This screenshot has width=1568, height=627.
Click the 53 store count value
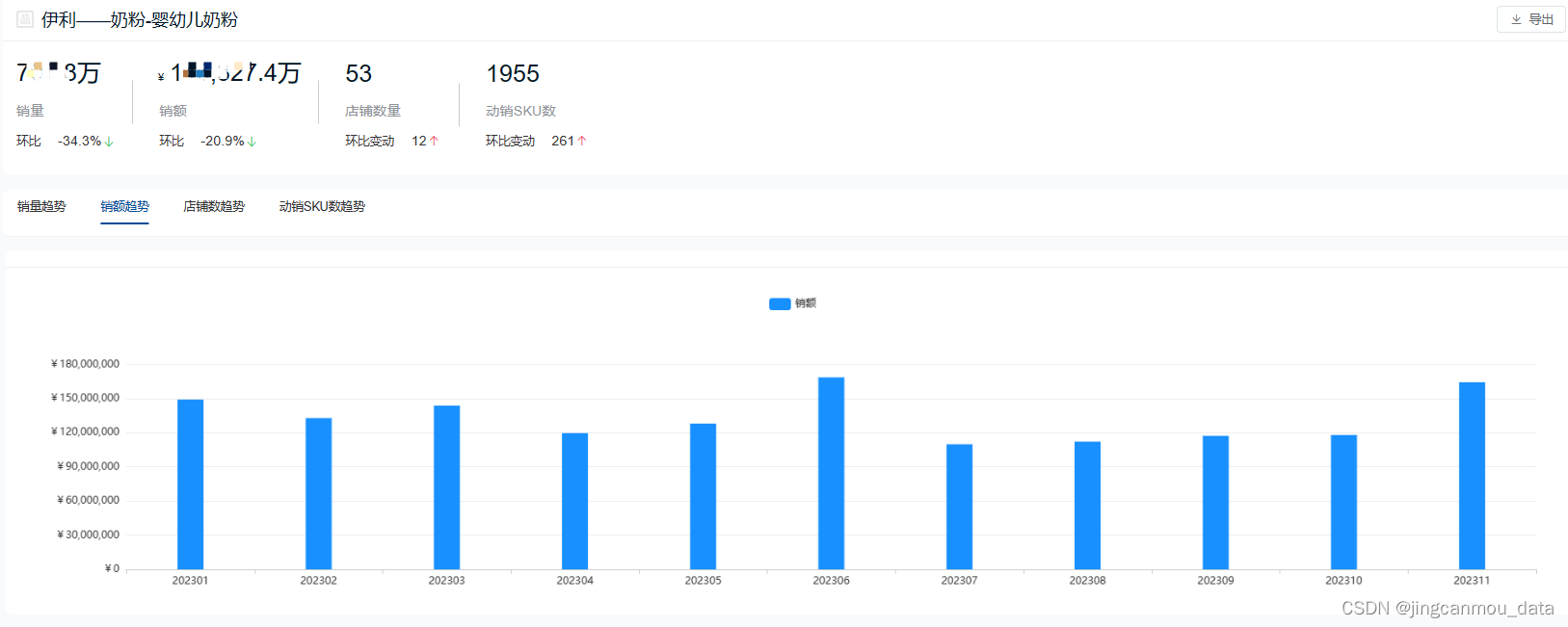(359, 73)
